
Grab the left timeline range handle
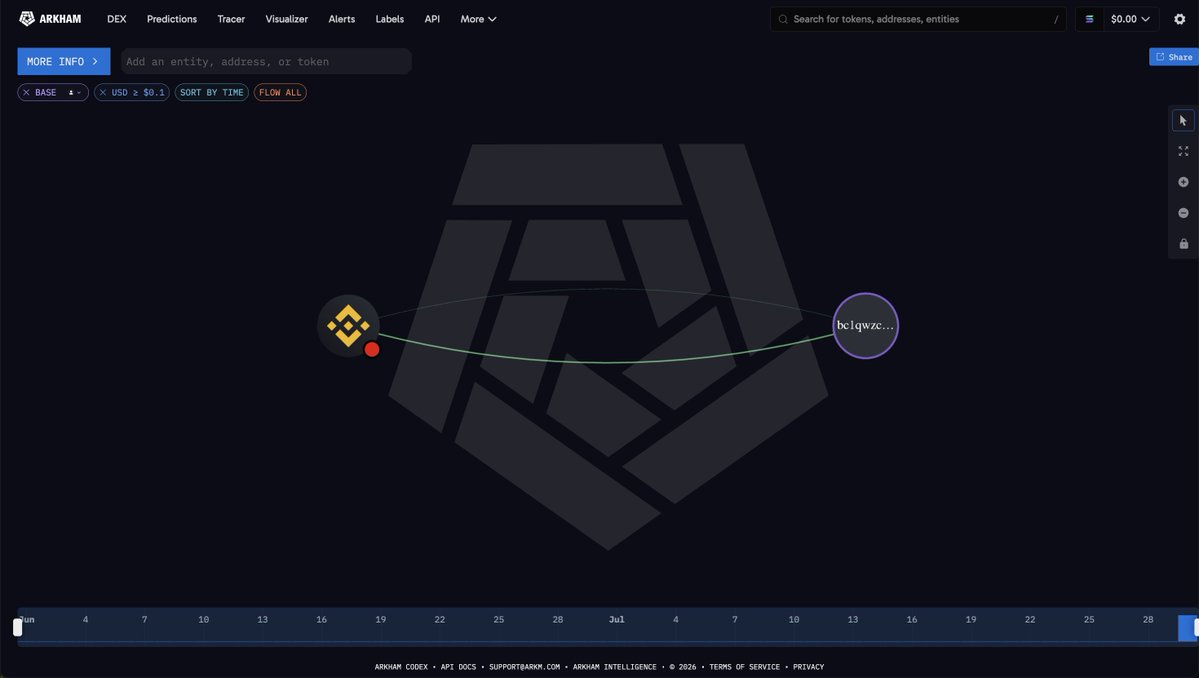[18, 628]
